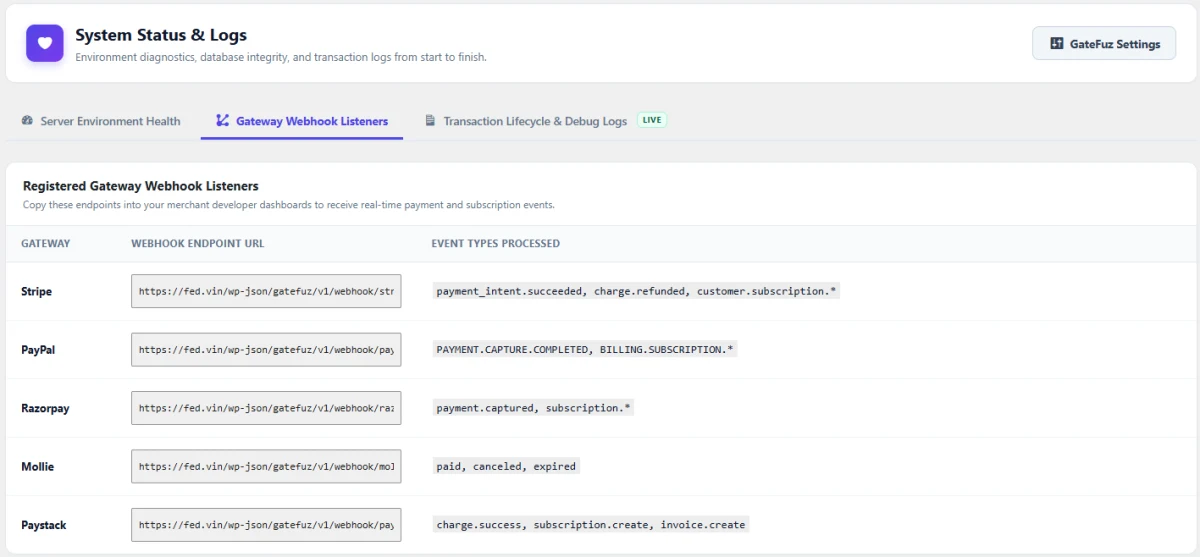Image resolution: width=1200 pixels, height=557 pixels.
Task: Click Stripe's payment_intent.succeeded event types text
Action: [x=637, y=291]
